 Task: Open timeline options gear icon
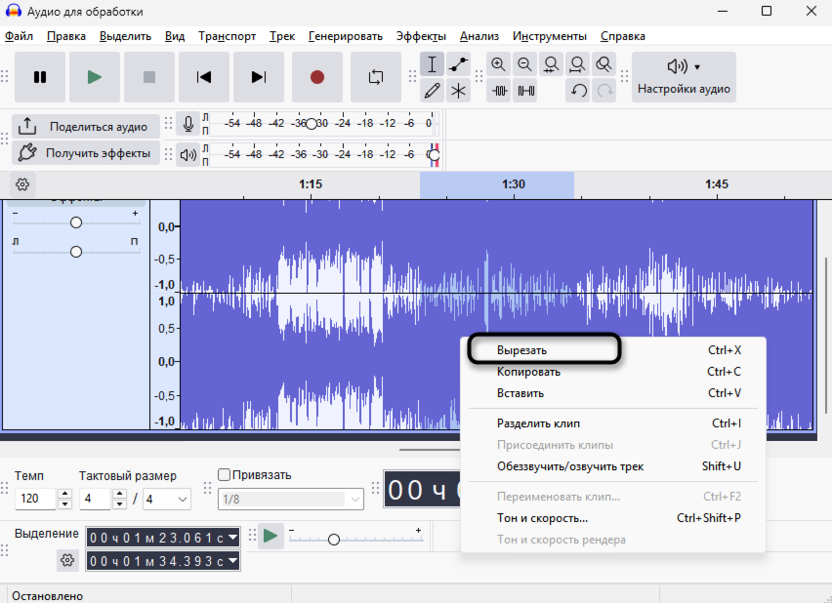point(22,184)
